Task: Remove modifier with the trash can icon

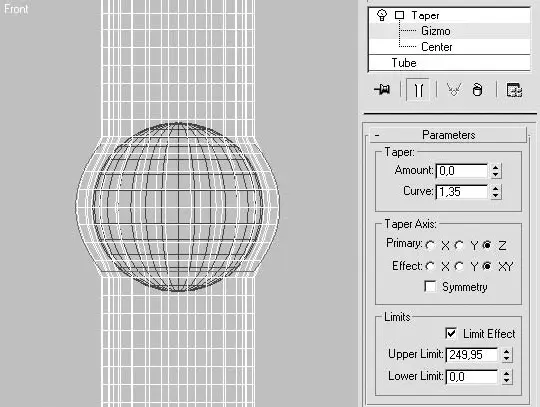Action: click(x=477, y=90)
